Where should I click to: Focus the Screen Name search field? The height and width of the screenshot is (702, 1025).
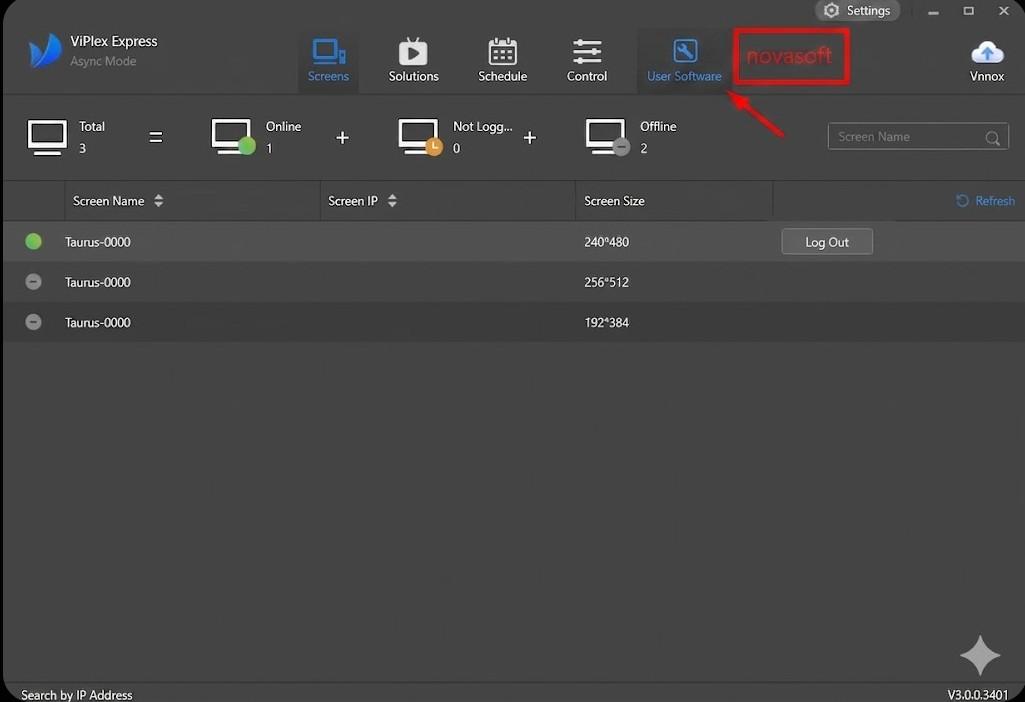918,137
